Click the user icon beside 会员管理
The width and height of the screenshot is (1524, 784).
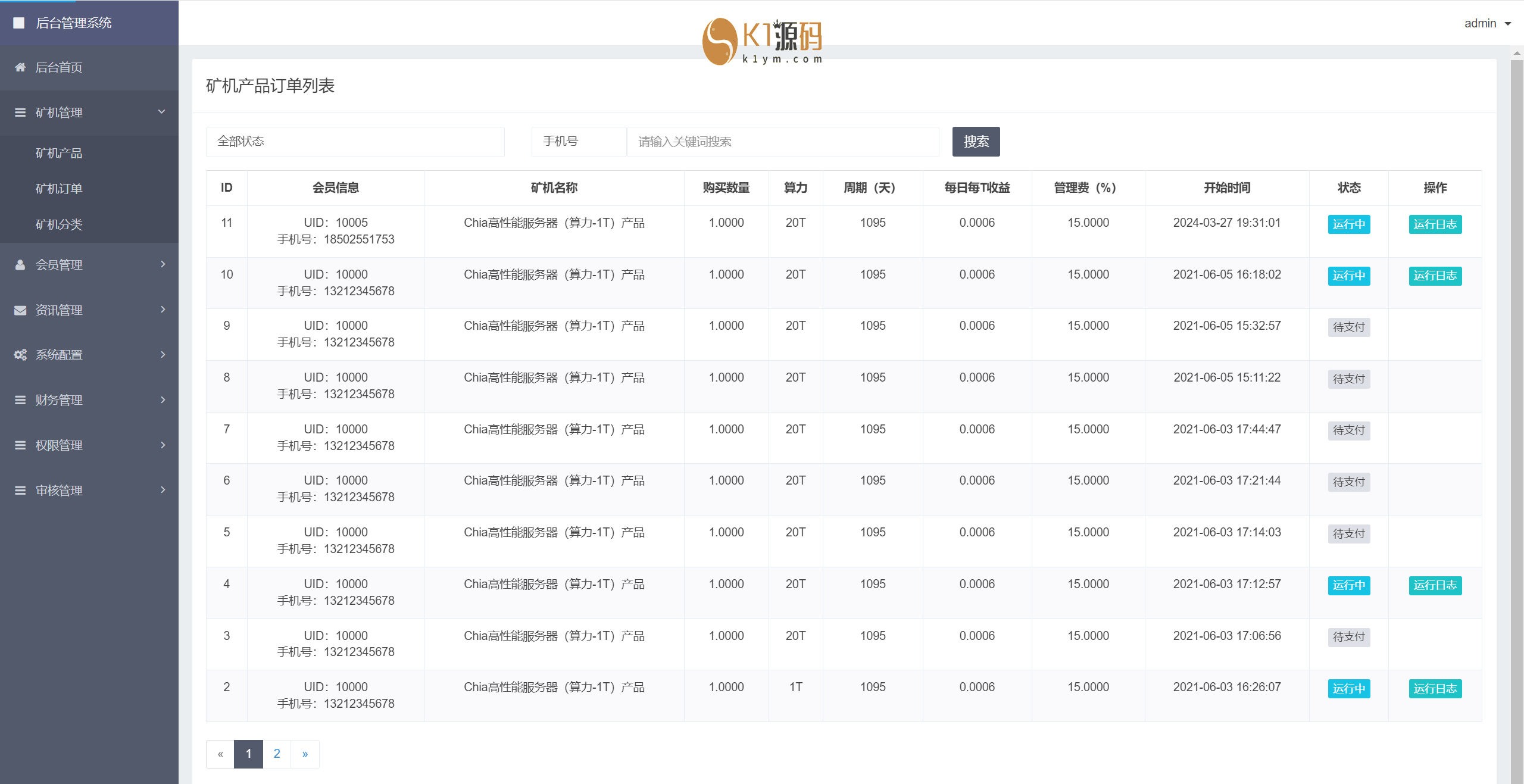(20, 265)
